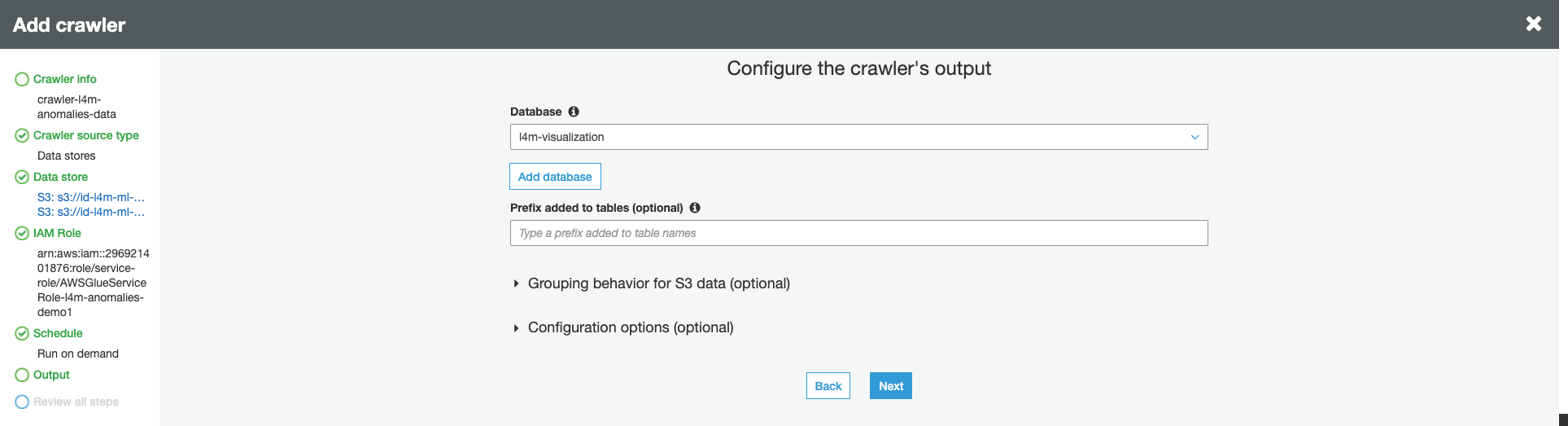The width and height of the screenshot is (1568, 426).
Task: Click the Back button
Action: tap(828, 386)
